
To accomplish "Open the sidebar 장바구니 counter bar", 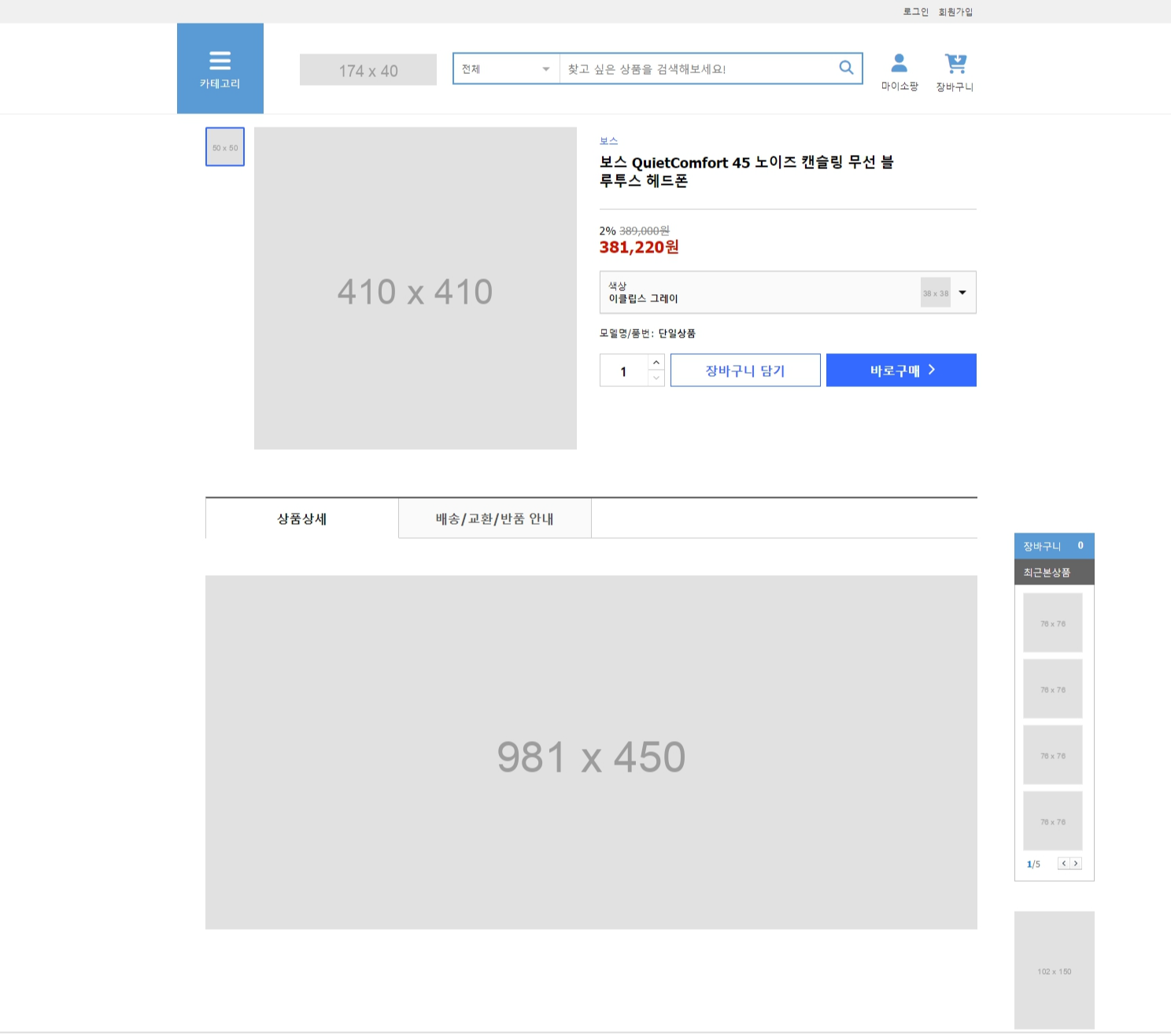I will (1055, 546).
